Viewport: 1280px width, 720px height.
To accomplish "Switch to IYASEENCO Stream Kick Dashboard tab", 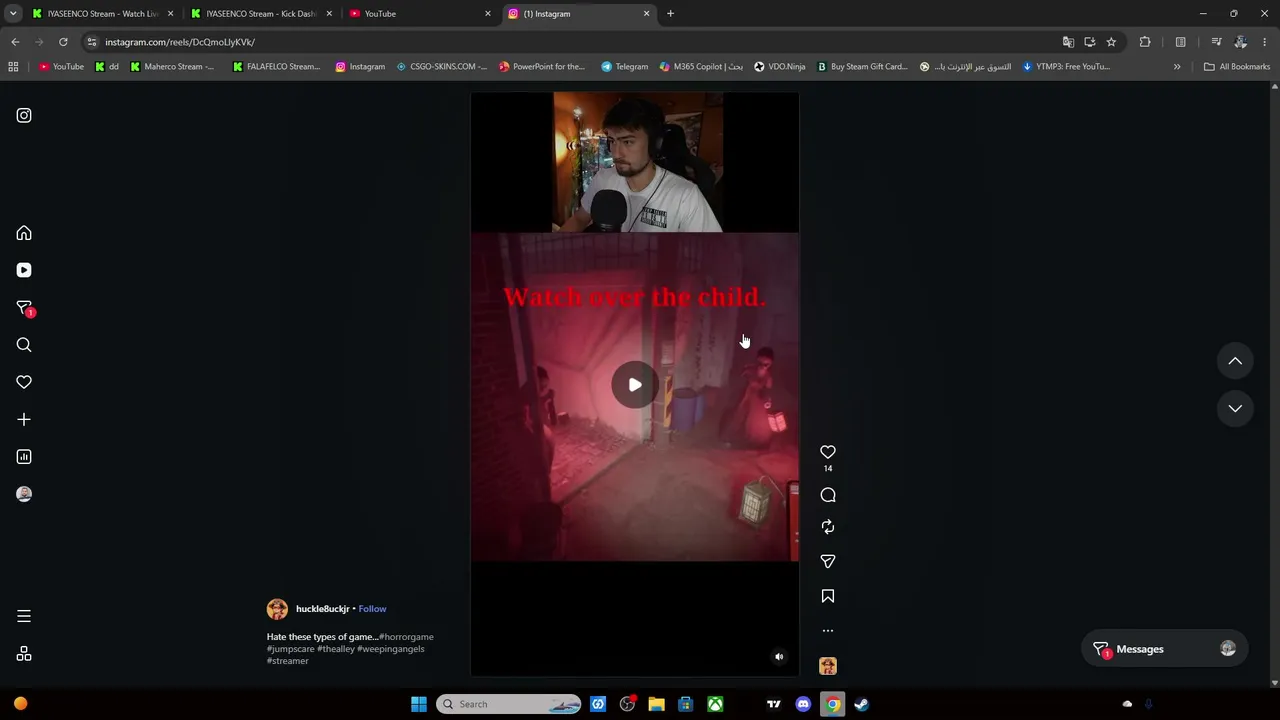I will click(260, 14).
